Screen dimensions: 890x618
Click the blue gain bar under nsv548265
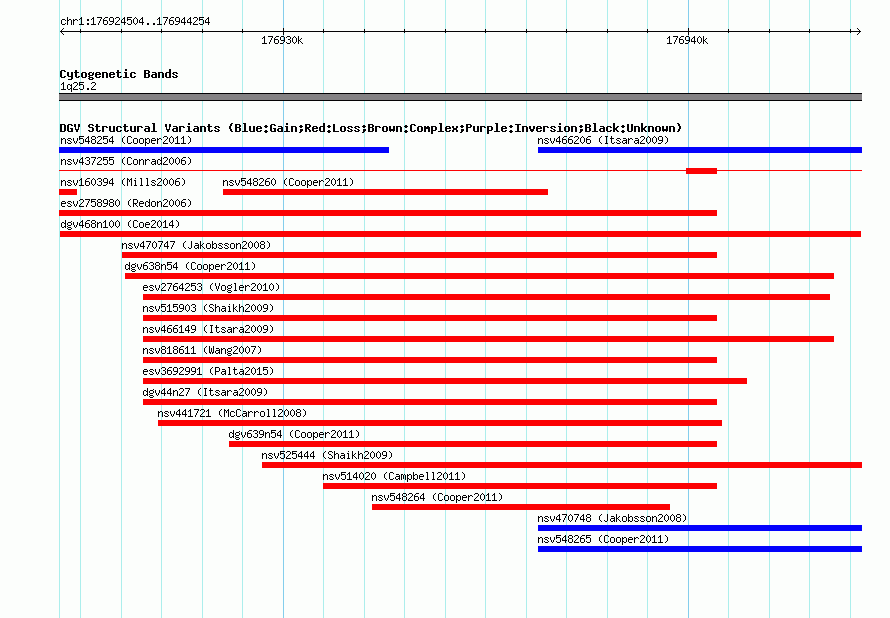point(700,549)
